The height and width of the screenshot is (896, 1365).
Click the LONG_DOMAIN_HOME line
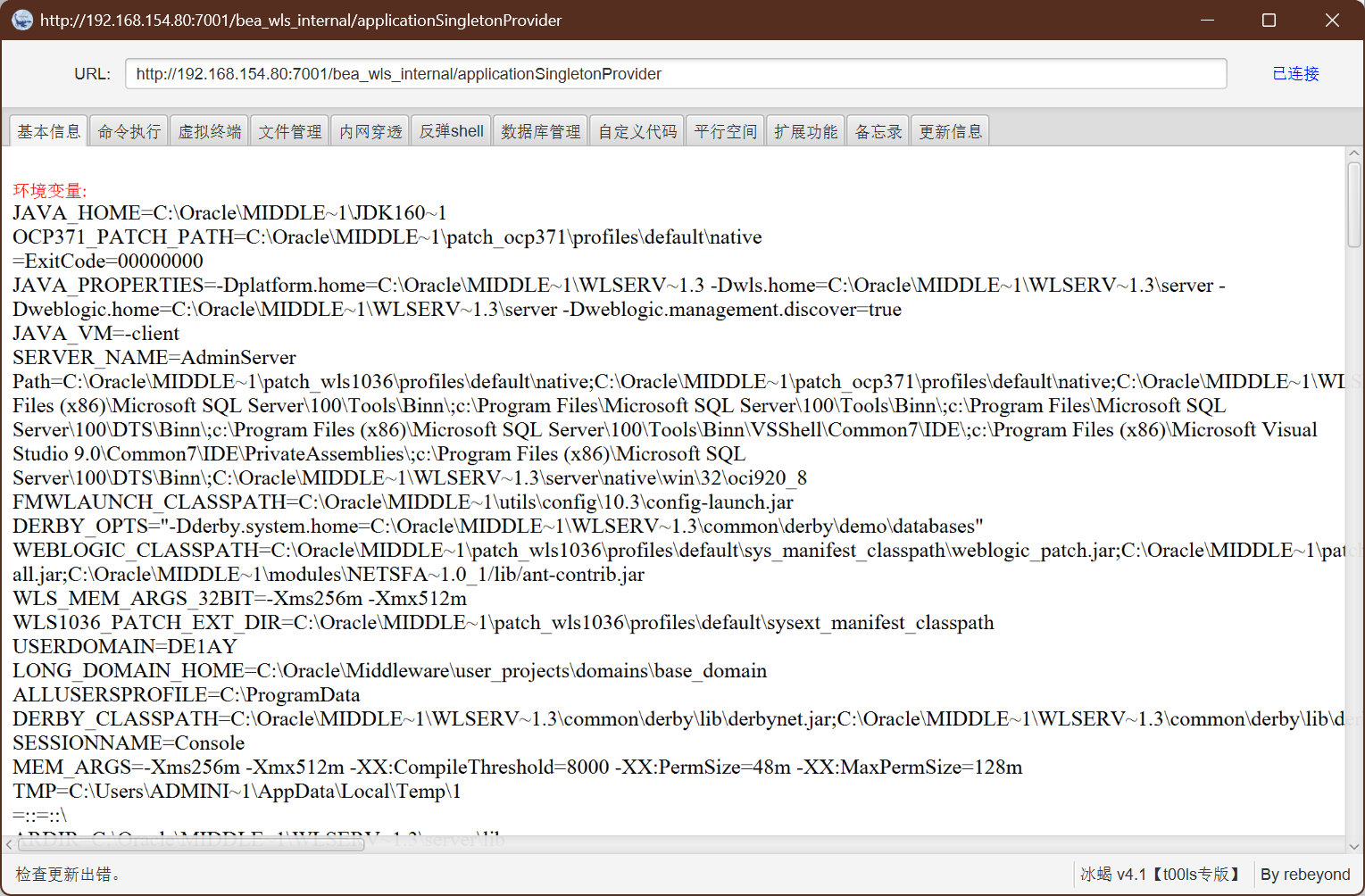(390, 670)
